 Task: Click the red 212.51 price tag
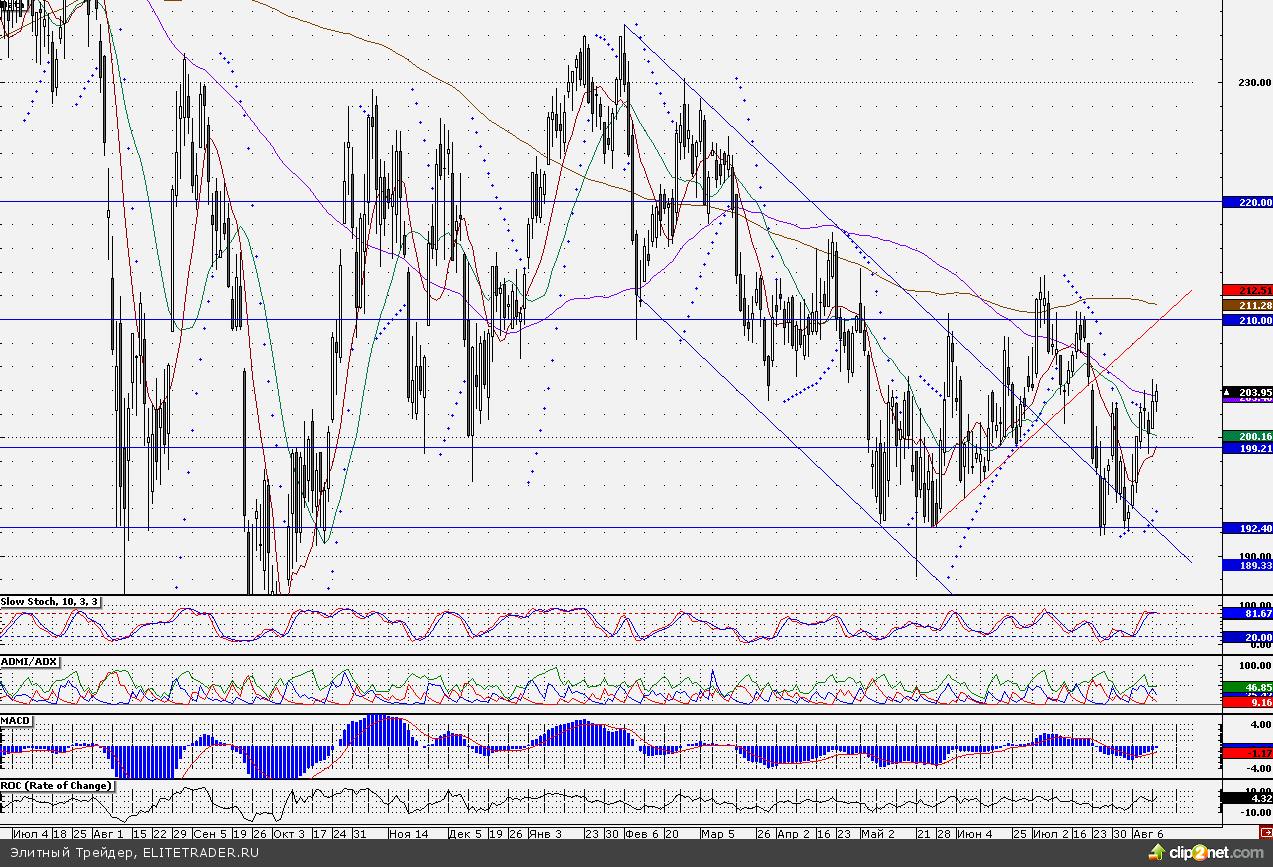pyautogui.click(x=1247, y=291)
